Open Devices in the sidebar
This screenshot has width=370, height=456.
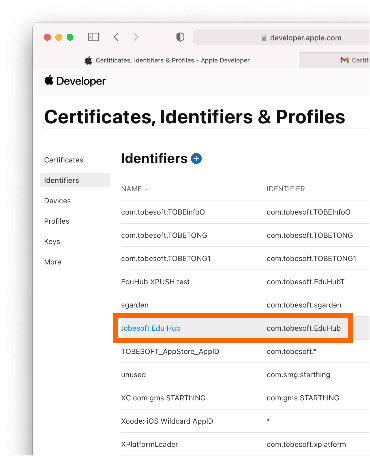(57, 201)
